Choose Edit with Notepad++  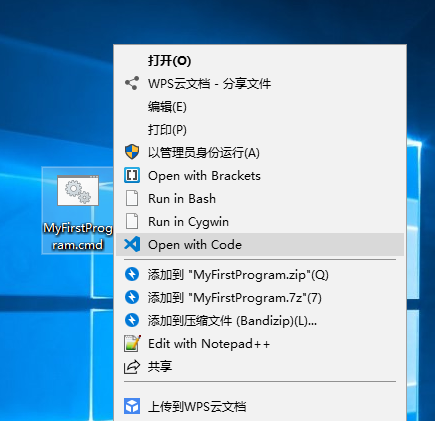pos(260,344)
